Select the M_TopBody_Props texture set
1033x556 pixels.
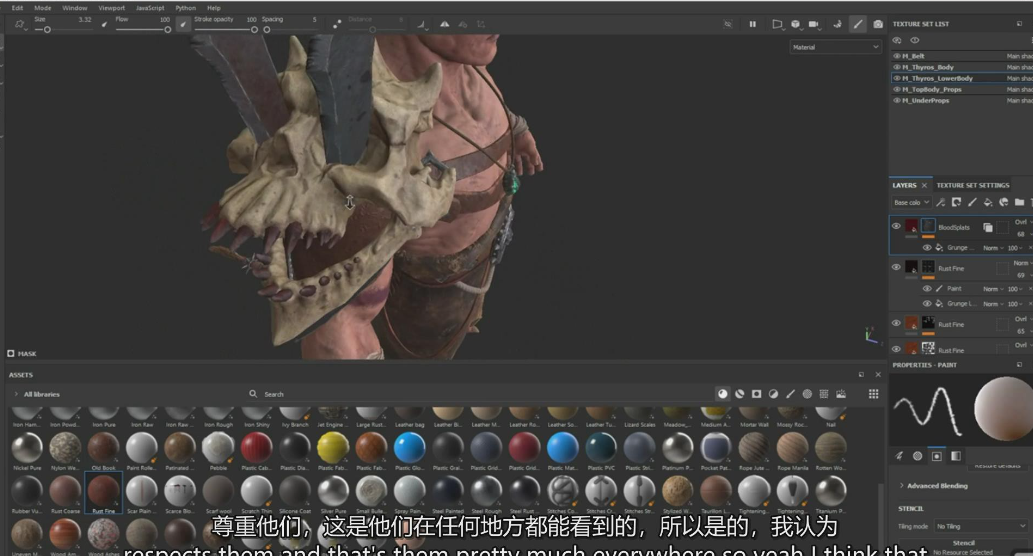[x=931, y=89]
